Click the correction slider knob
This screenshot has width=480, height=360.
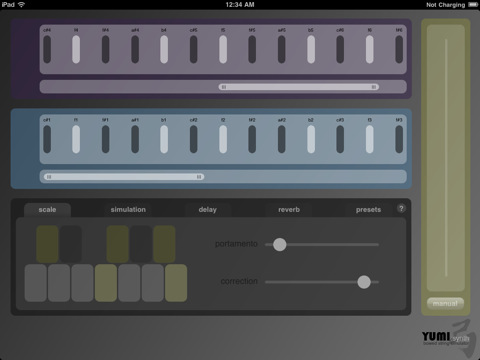point(364,282)
